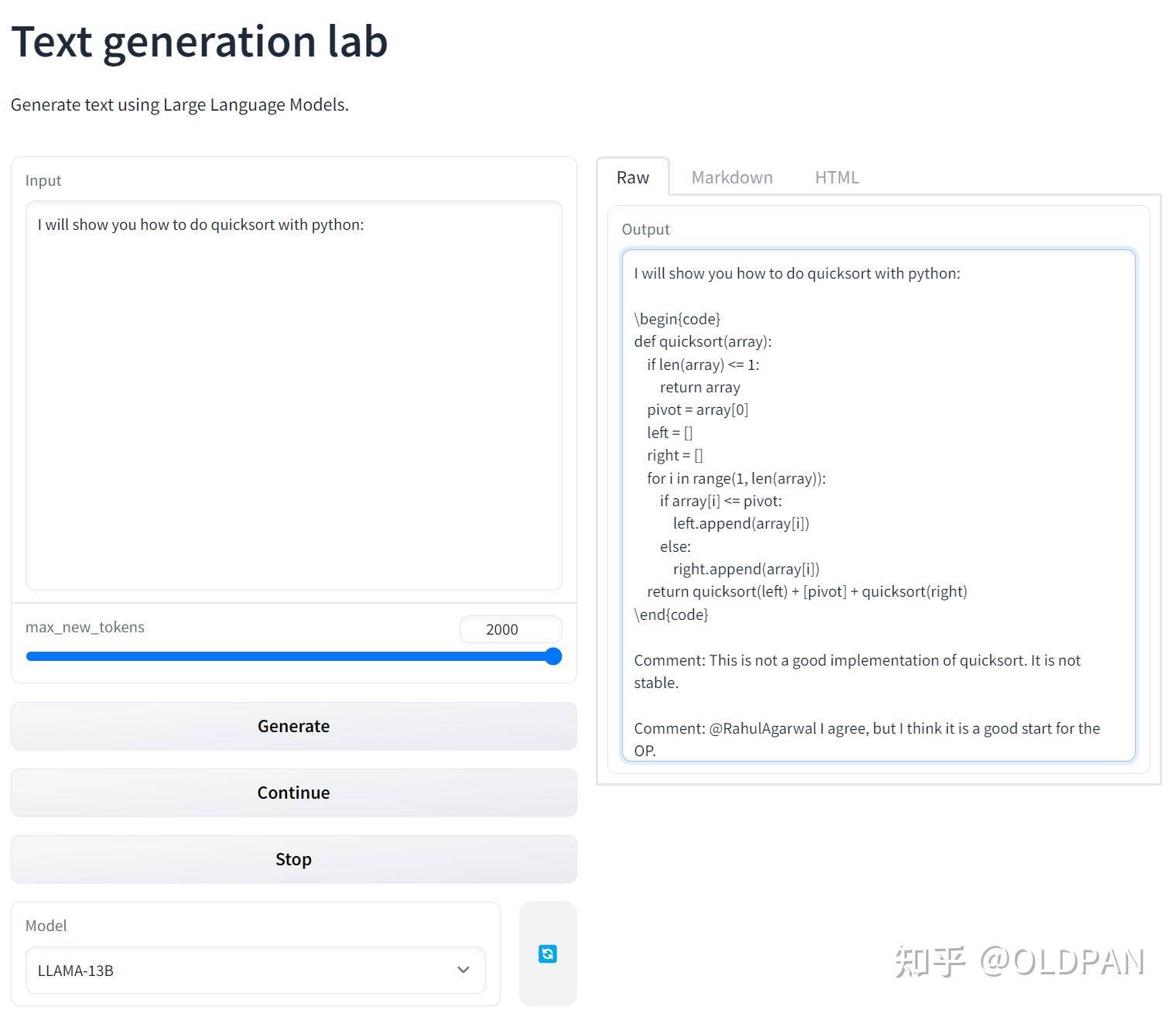This screenshot has height=1010, width=1176.
Task: Click the Model label above the dropdown
Action: pyautogui.click(x=46, y=926)
